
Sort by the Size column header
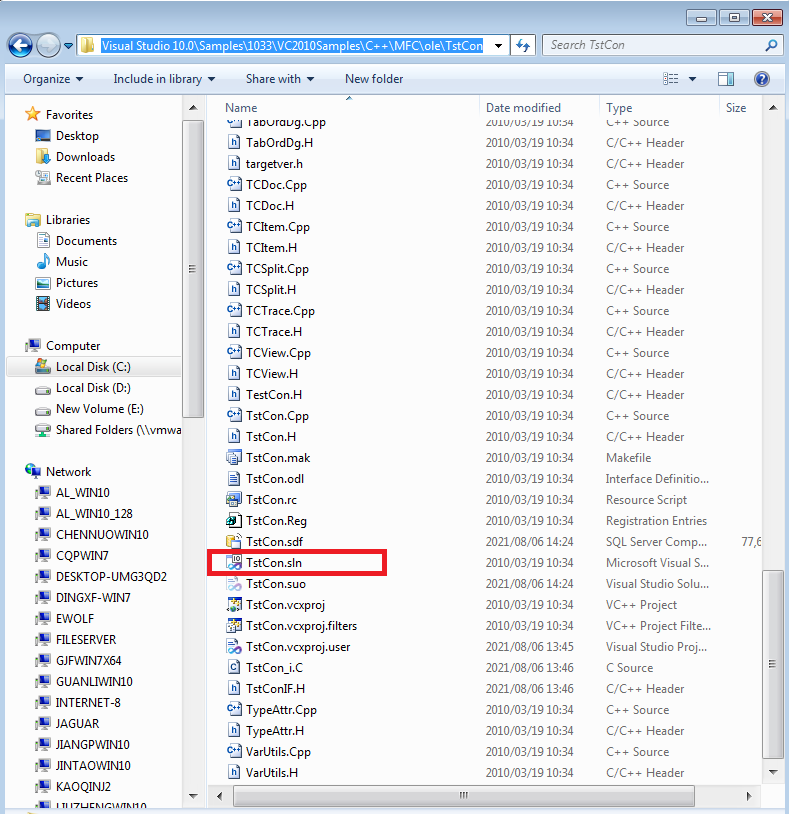[736, 108]
